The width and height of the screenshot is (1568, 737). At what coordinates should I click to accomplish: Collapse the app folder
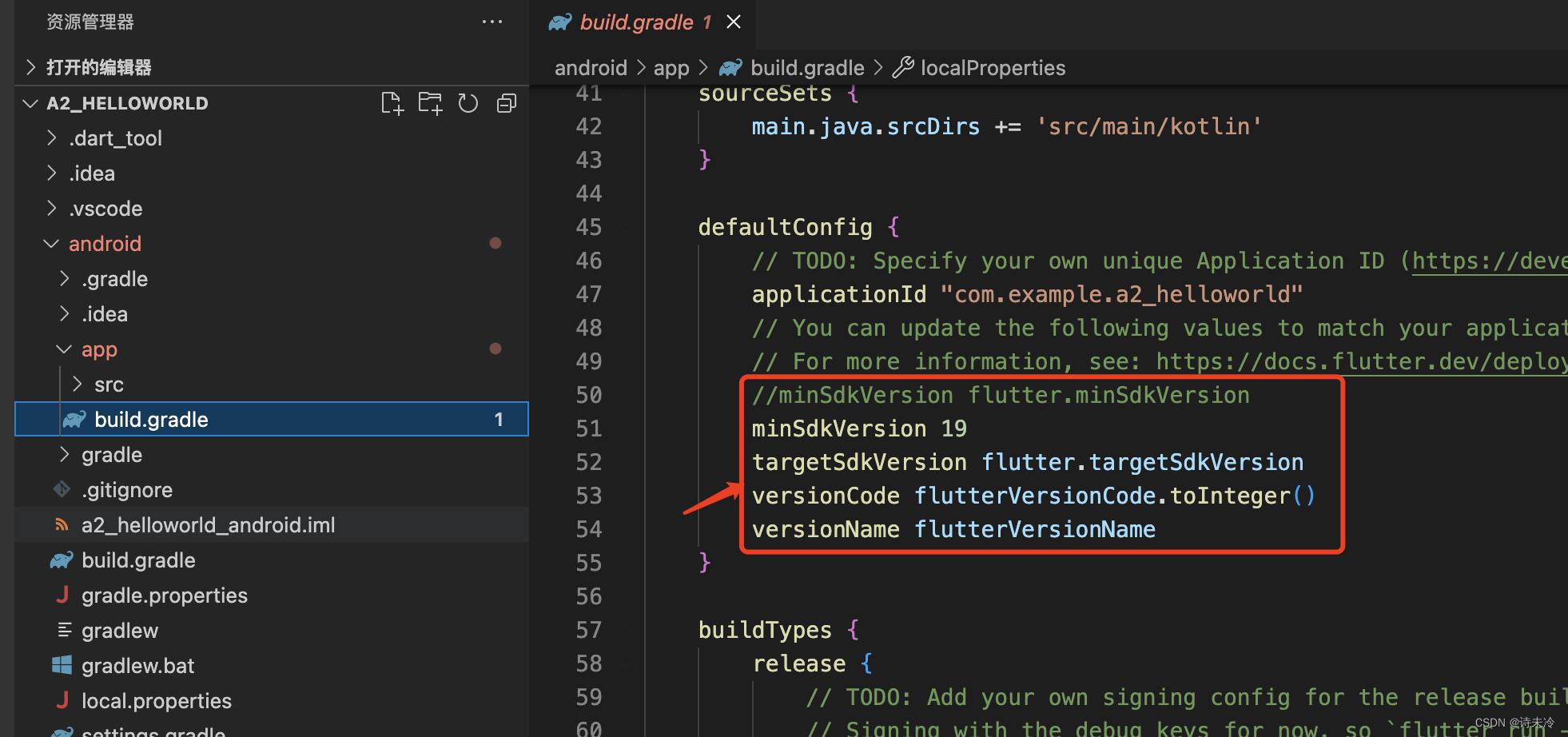pyautogui.click(x=272, y=349)
